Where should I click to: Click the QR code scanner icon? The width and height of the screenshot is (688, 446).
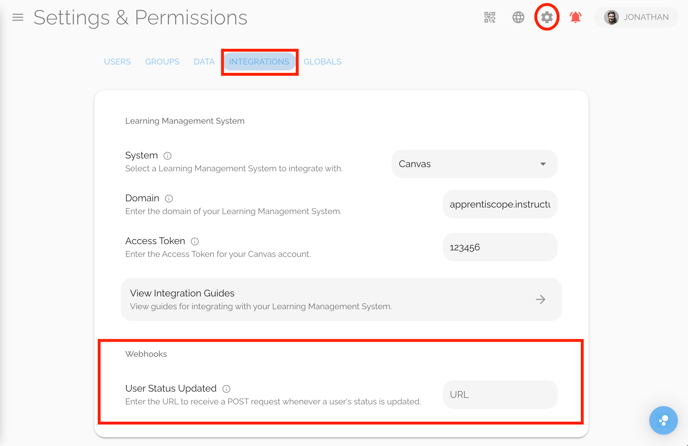[490, 18]
